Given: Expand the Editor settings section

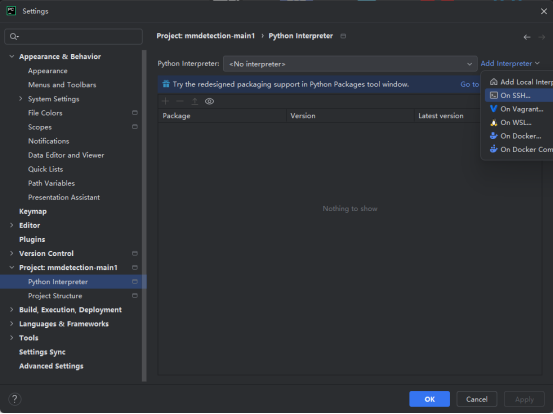Looking at the screenshot, I should click(x=12, y=225).
